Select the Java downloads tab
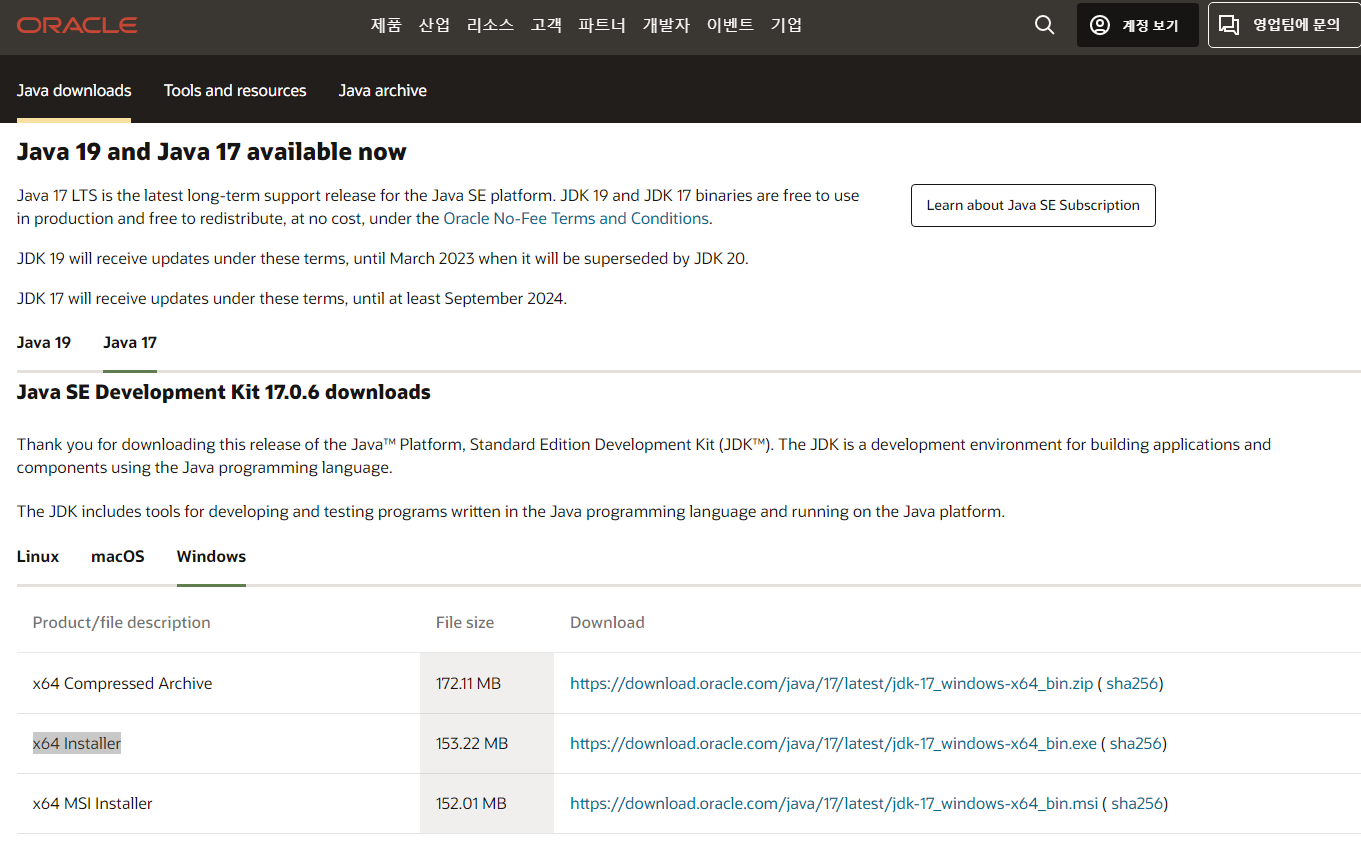 74,90
